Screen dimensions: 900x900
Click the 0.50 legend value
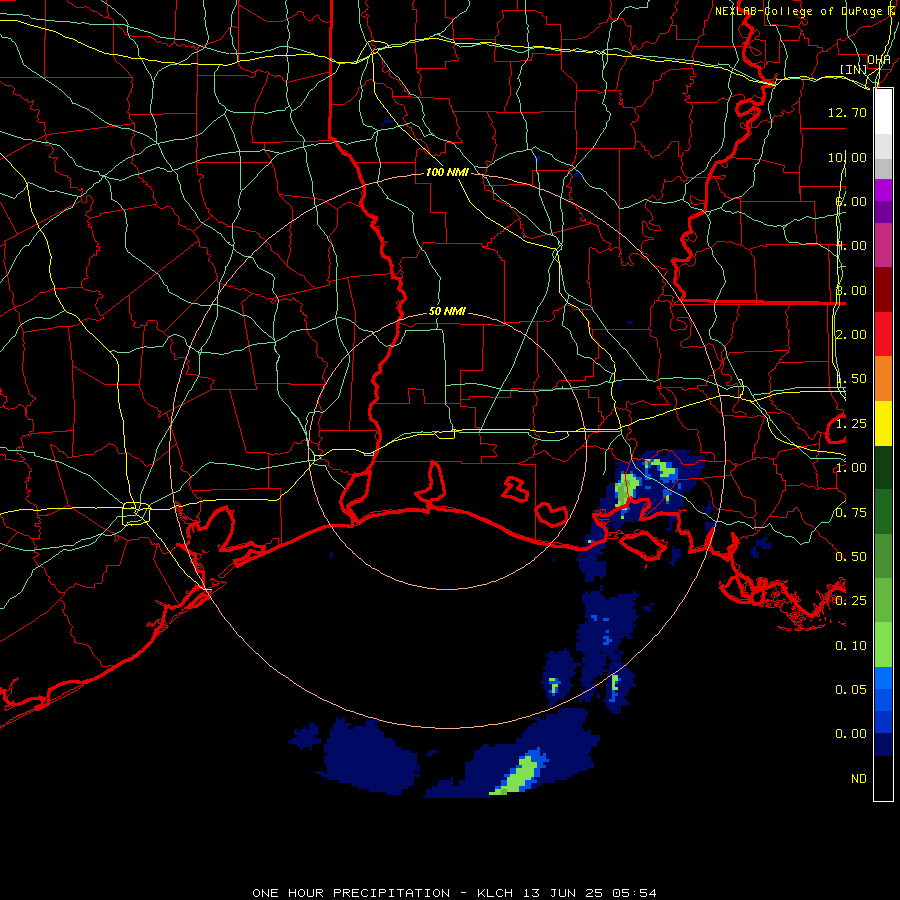(x=851, y=557)
